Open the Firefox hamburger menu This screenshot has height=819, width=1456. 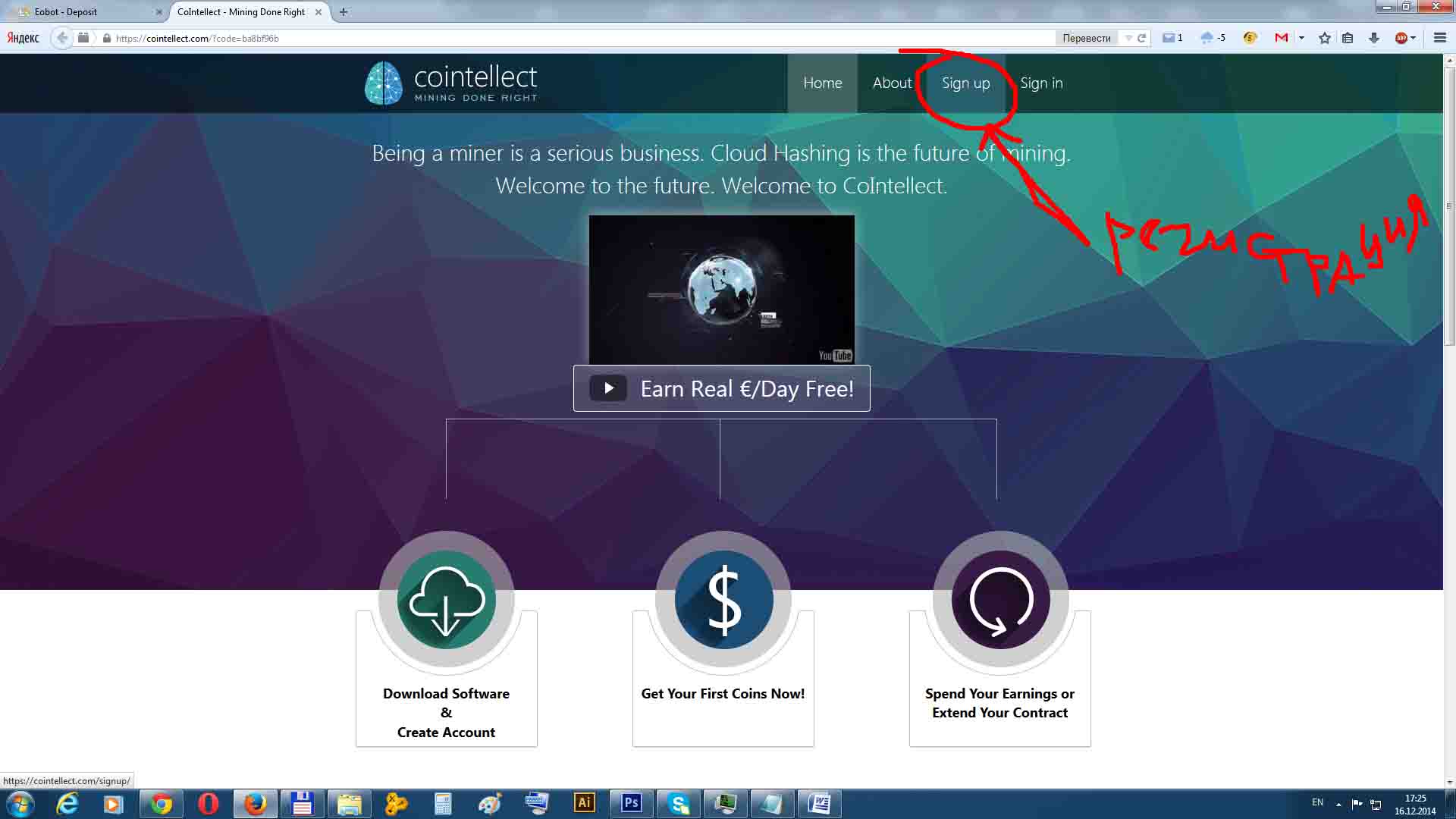click(x=1439, y=38)
